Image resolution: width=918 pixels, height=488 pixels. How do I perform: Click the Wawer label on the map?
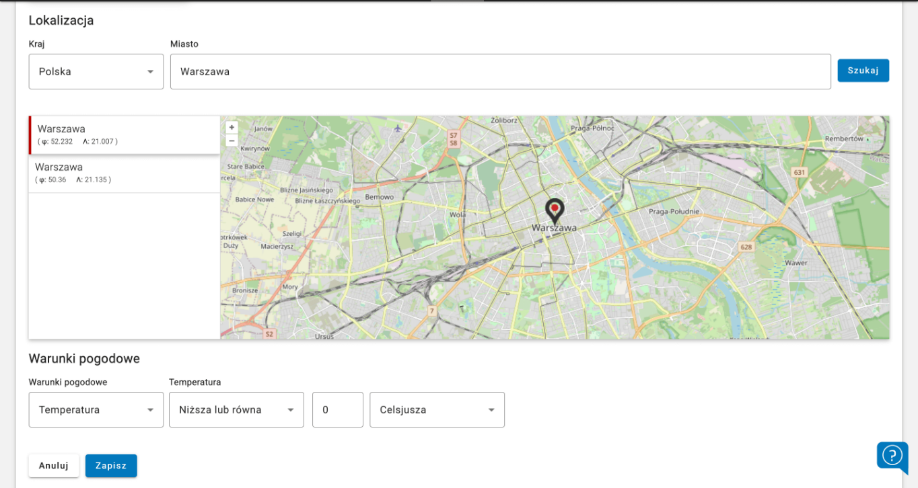pos(796,263)
